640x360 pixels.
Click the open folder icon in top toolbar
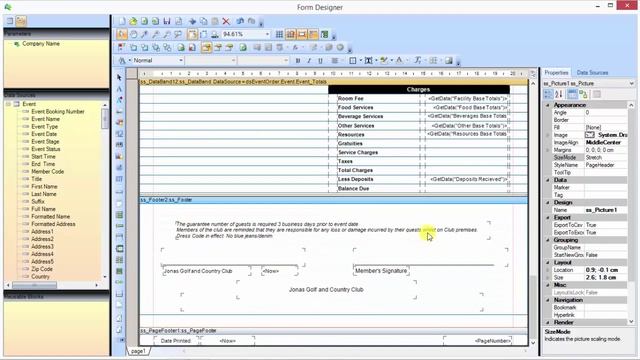pos(133,21)
